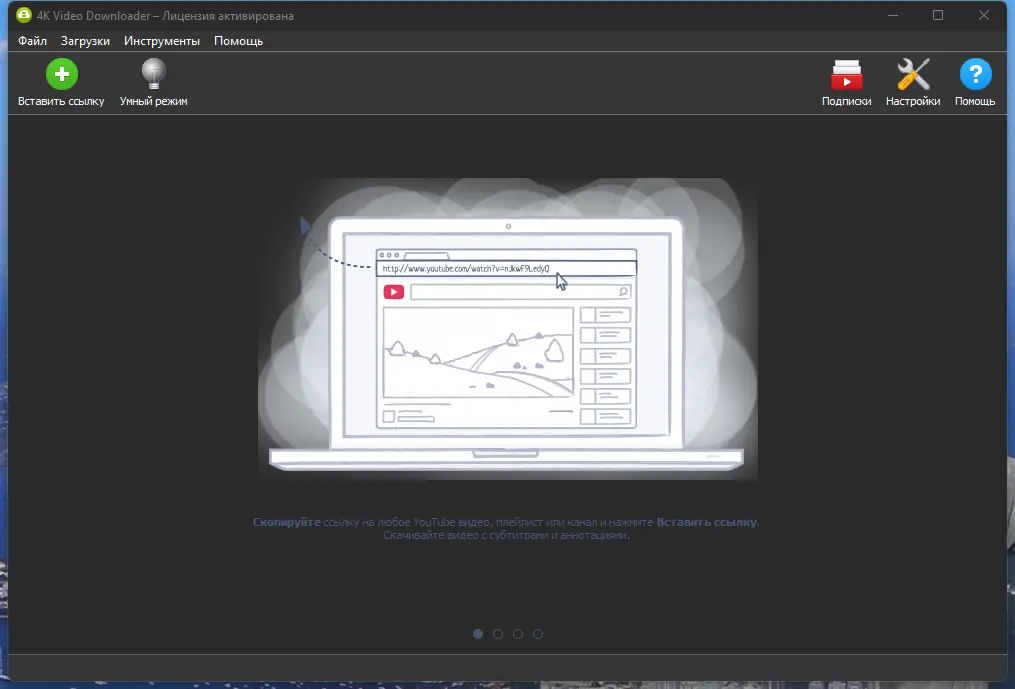Select the first slide indicator dot
Screen dimensions: 1015x689
click(x=478, y=634)
